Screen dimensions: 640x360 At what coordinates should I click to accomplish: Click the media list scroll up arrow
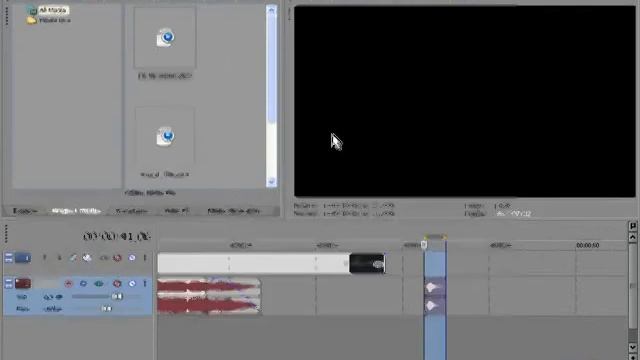271,10
